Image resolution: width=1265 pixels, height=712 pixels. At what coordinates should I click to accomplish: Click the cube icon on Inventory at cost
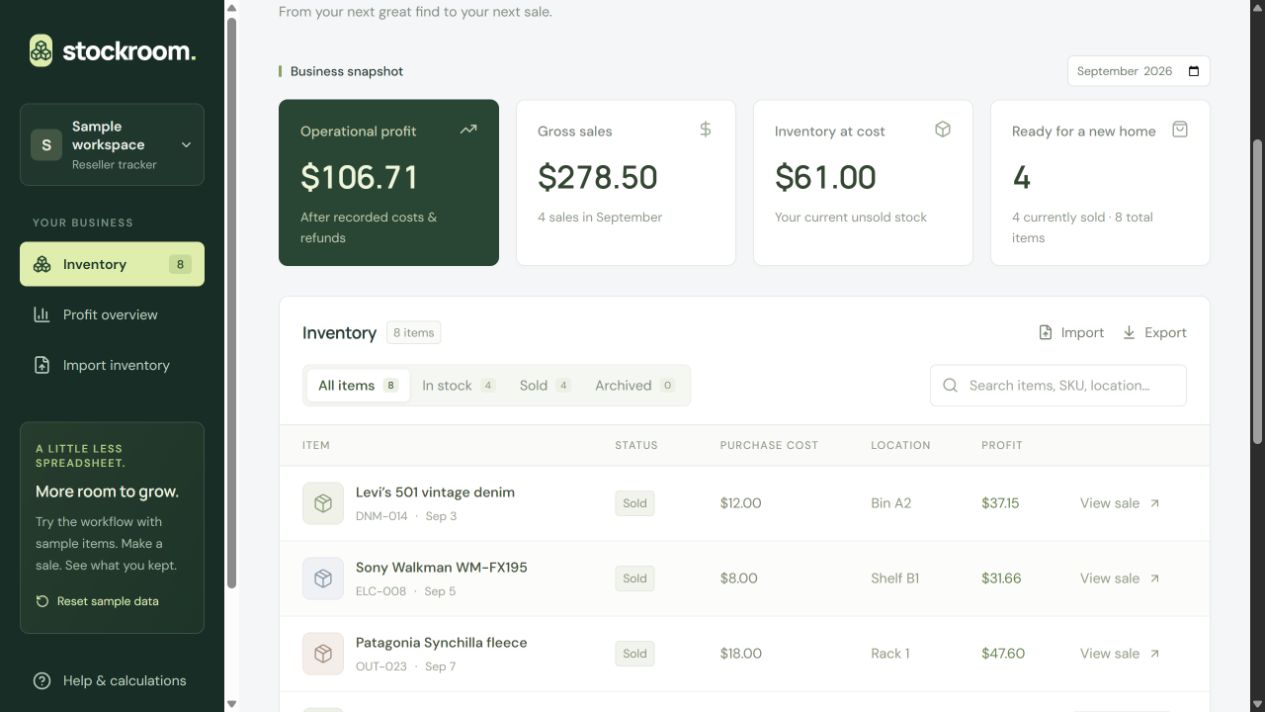942,129
